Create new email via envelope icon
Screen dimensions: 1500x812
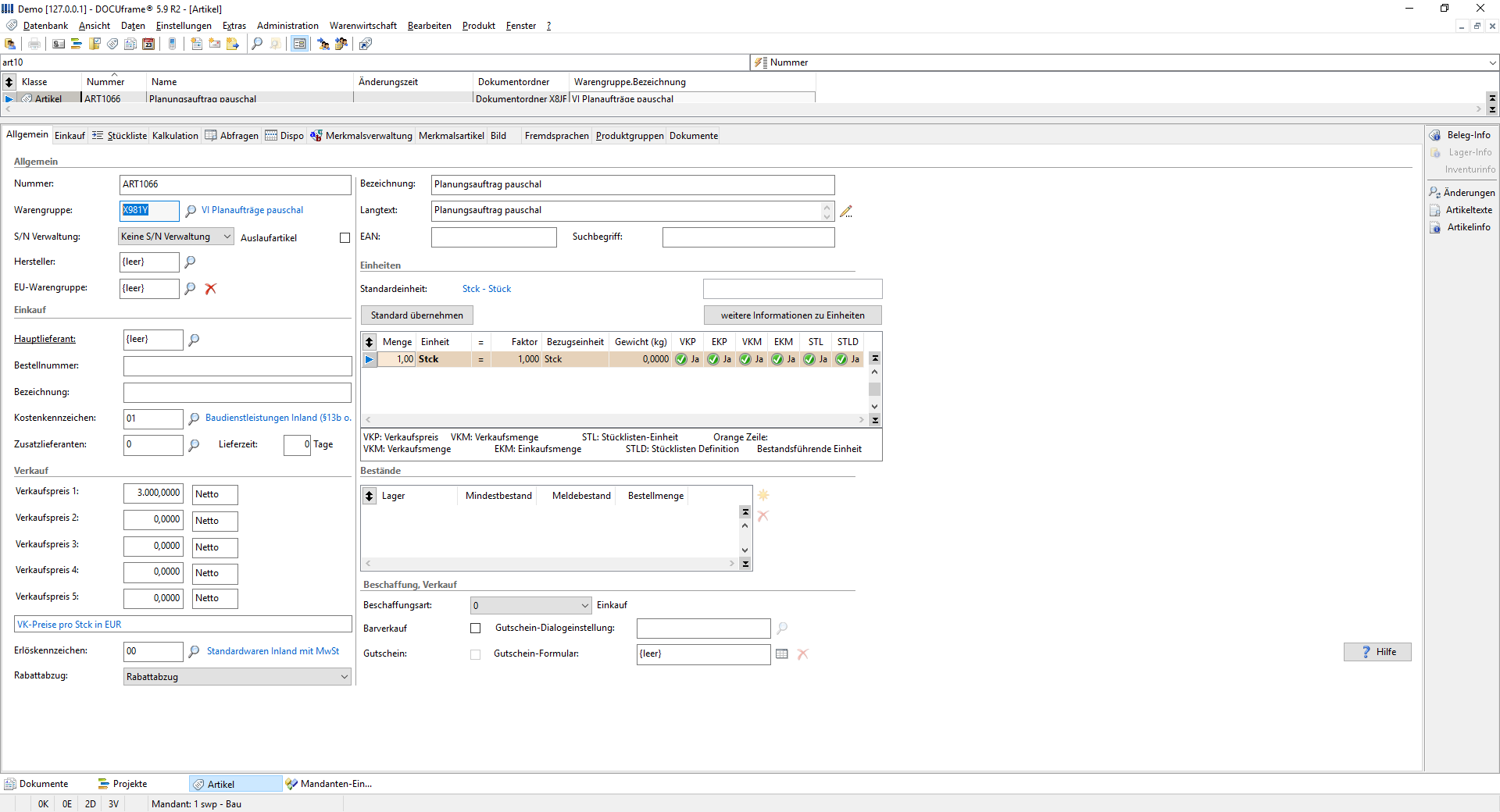pos(215,45)
